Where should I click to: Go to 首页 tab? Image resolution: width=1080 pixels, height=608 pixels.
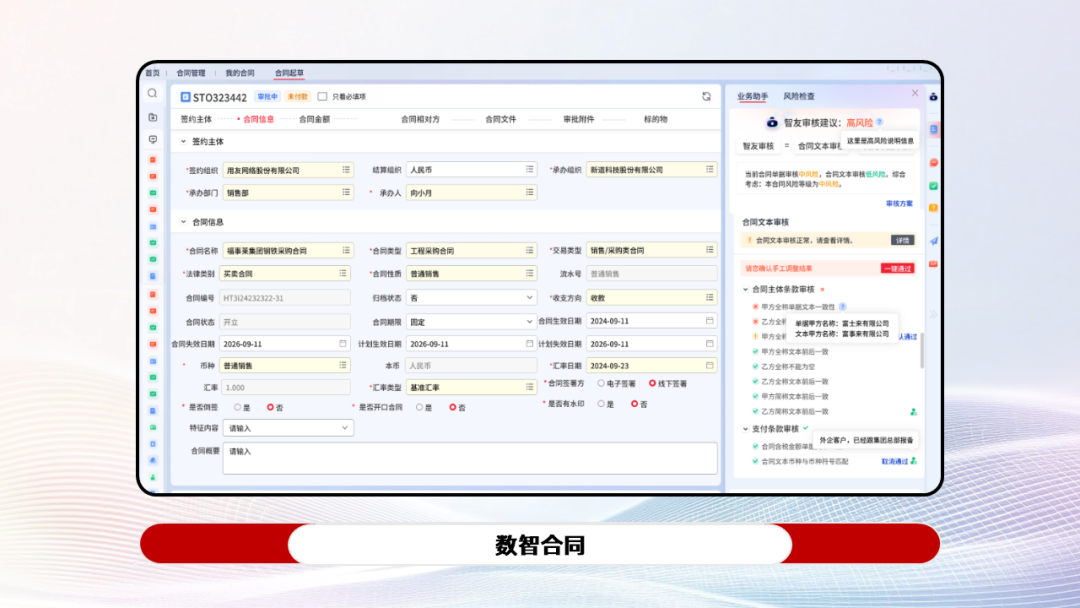click(x=152, y=73)
